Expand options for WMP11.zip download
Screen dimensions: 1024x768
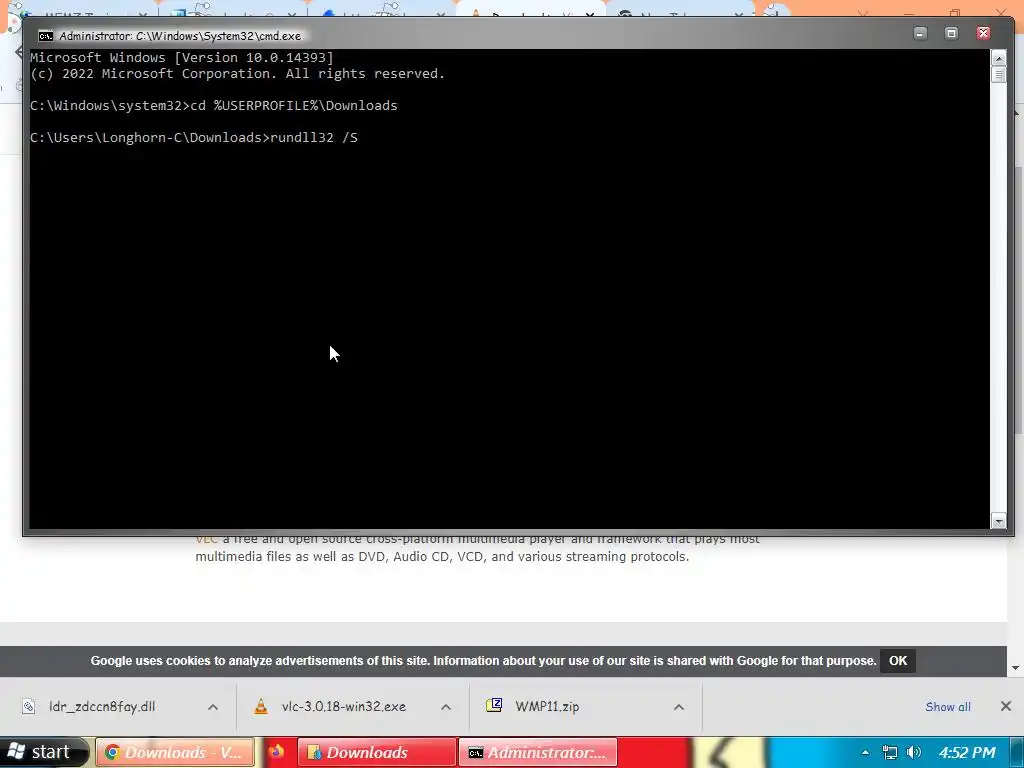click(x=679, y=707)
